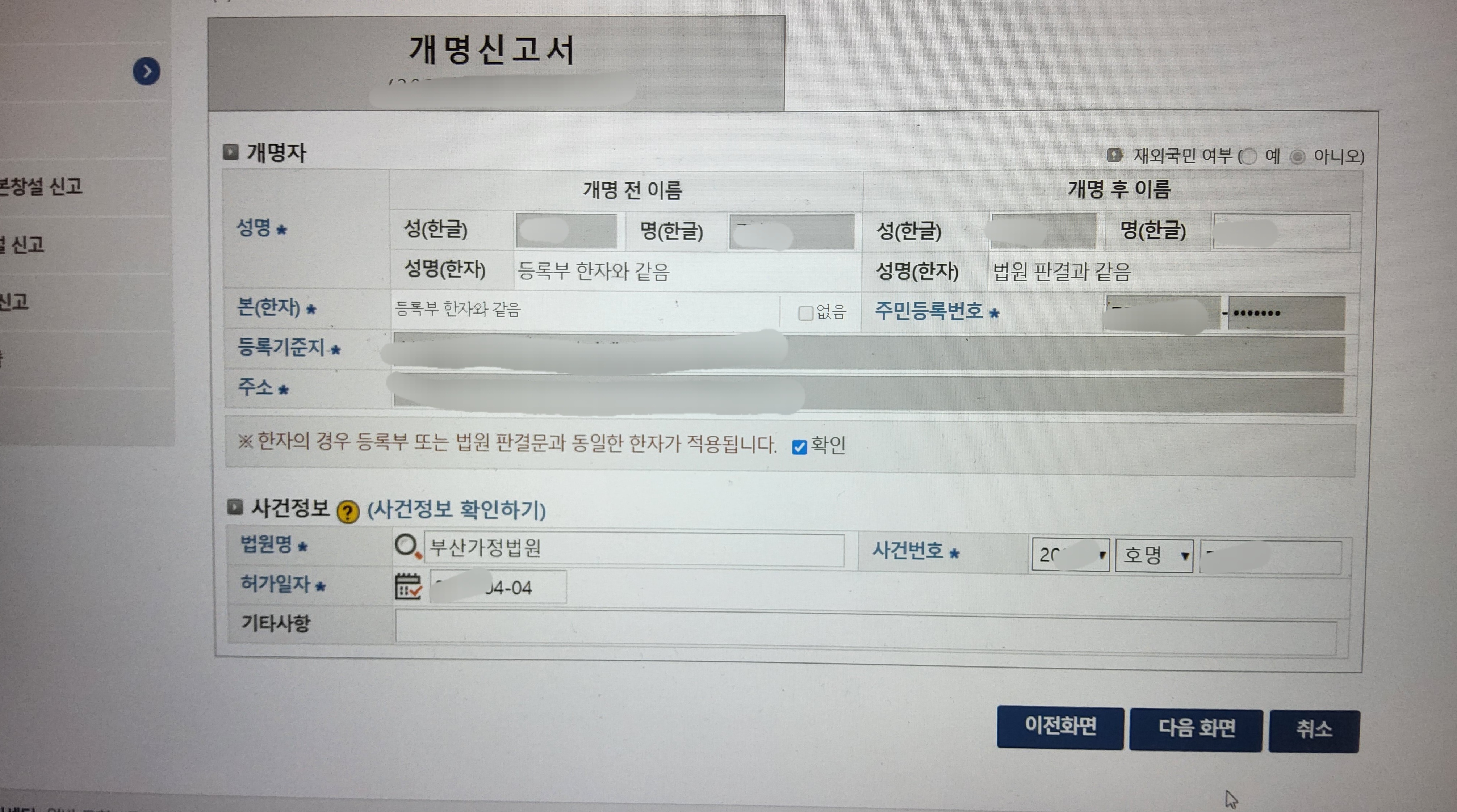
Task: Toggle the 확인 checkbox for 한자 notice
Action: pyautogui.click(x=799, y=447)
